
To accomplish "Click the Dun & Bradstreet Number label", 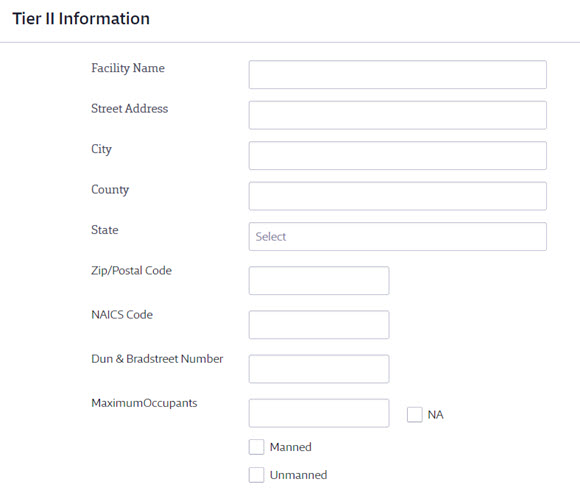I will coord(157,359).
